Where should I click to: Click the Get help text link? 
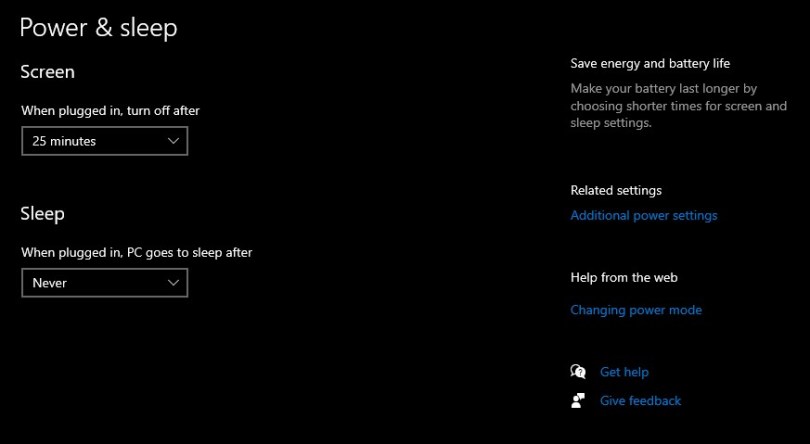click(x=624, y=372)
